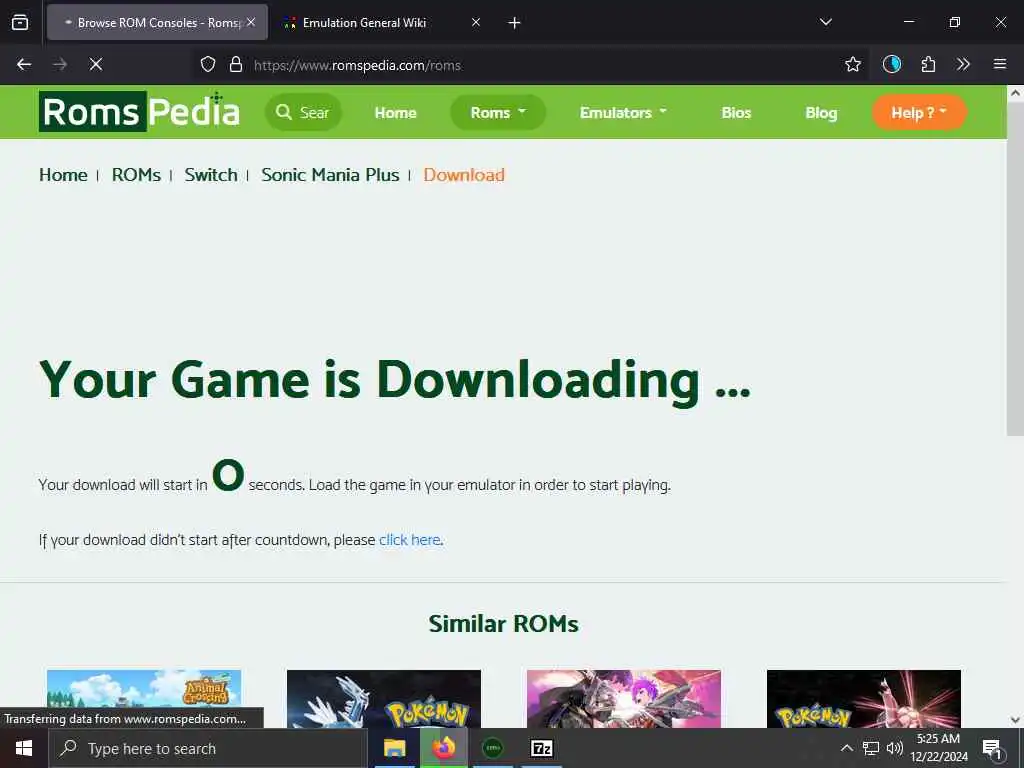
Task: Open the green circular app in taskbar
Action: (x=492, y=748)
